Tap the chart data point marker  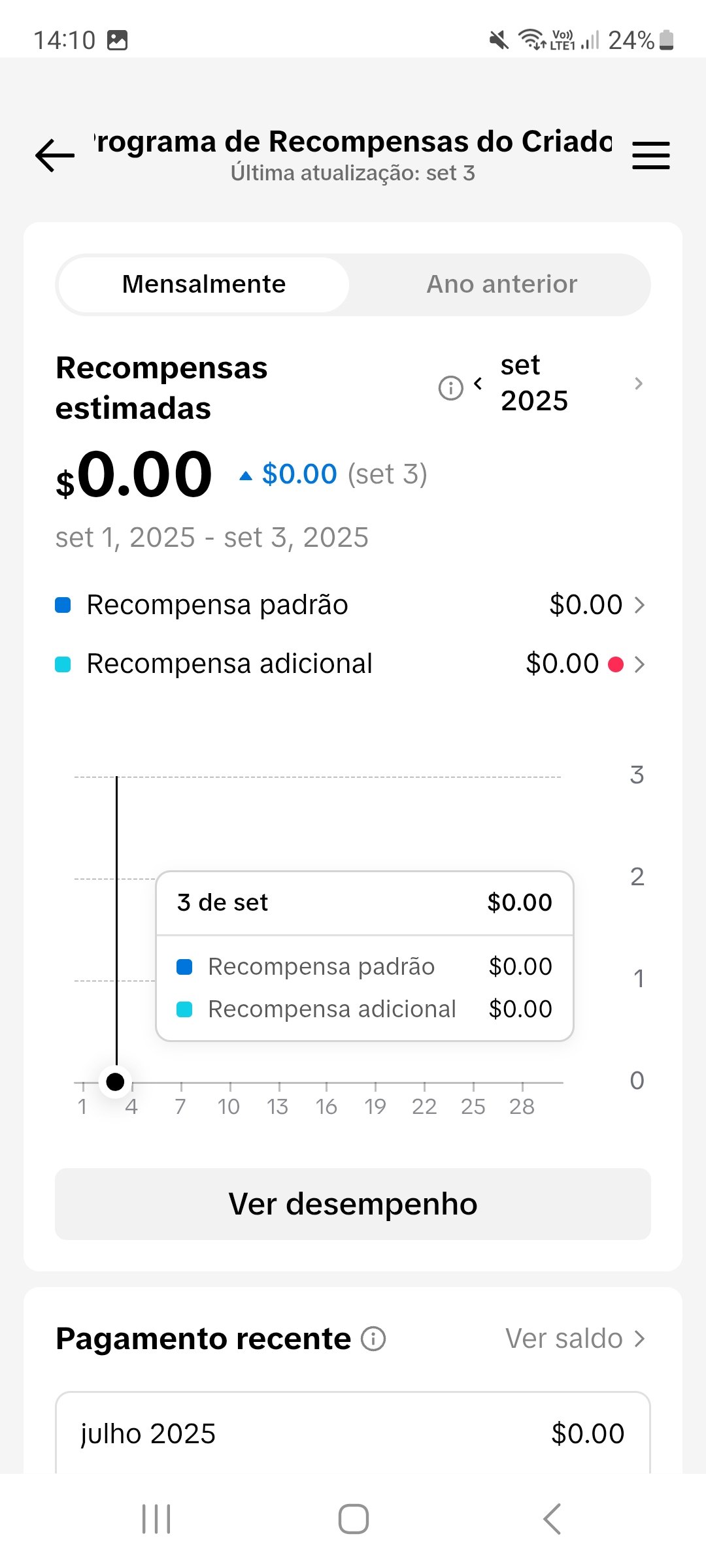(x=115, y=1082)
